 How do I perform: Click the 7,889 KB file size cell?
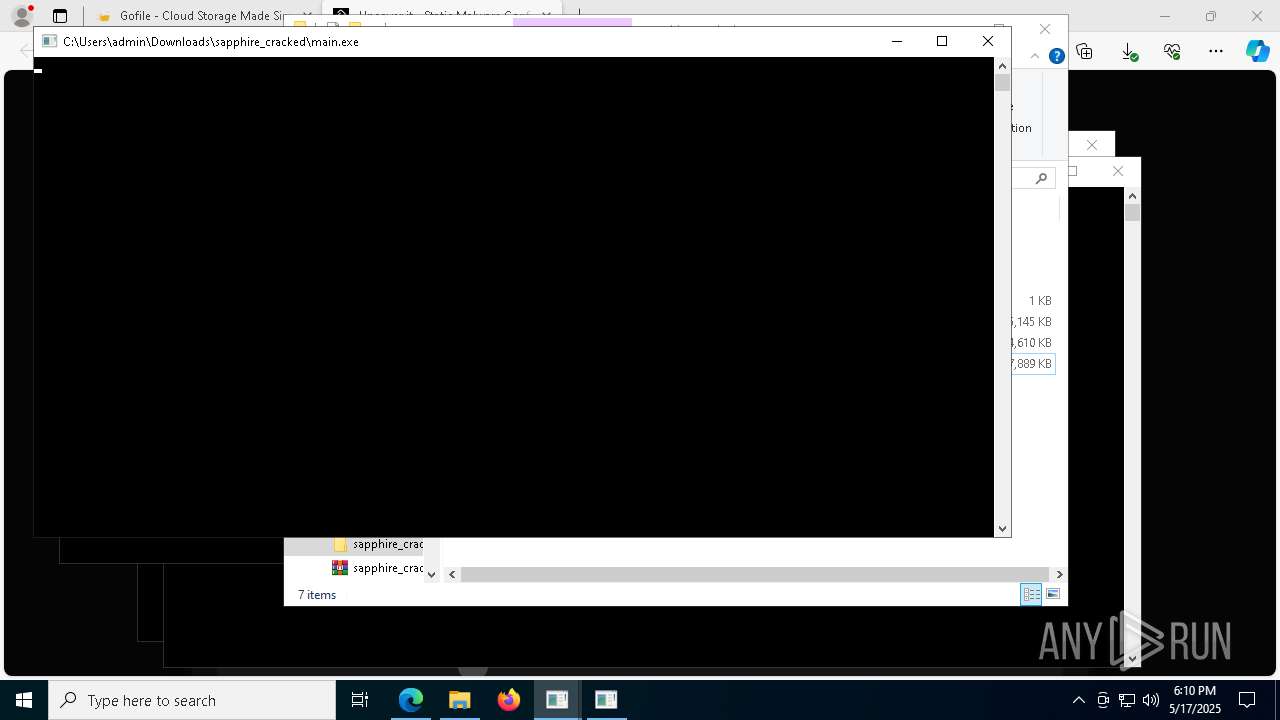click(1032, 364)
